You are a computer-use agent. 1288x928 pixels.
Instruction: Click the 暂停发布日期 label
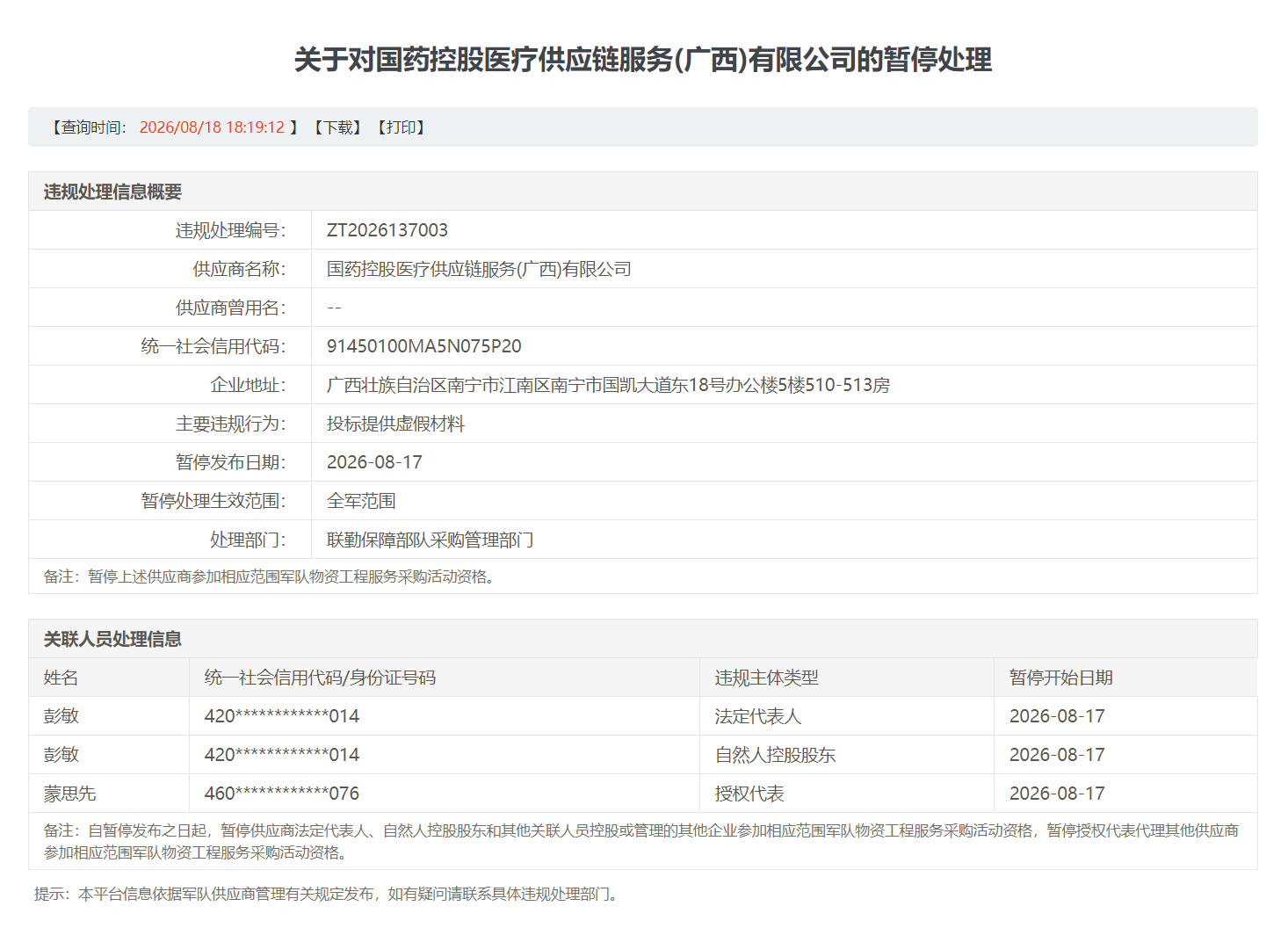pyautogui.click(x=231, y=462)
